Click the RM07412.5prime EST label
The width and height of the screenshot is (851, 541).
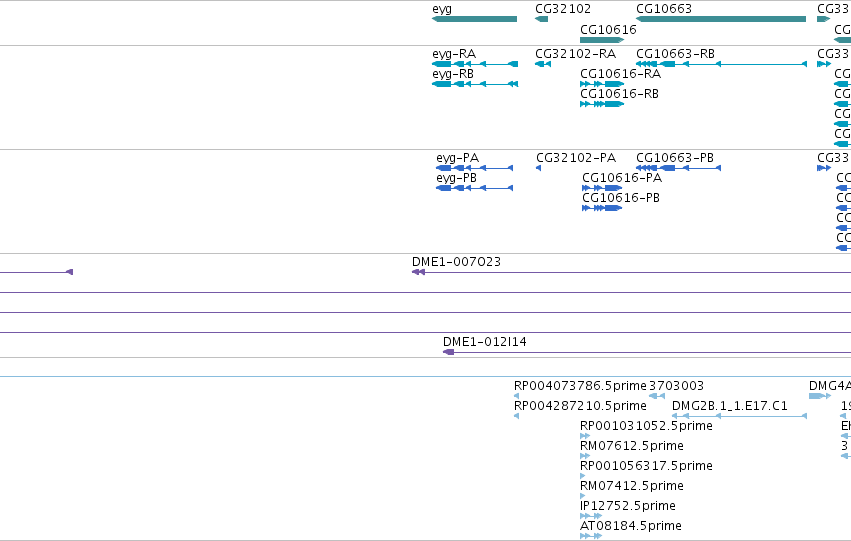pos(632,486)
